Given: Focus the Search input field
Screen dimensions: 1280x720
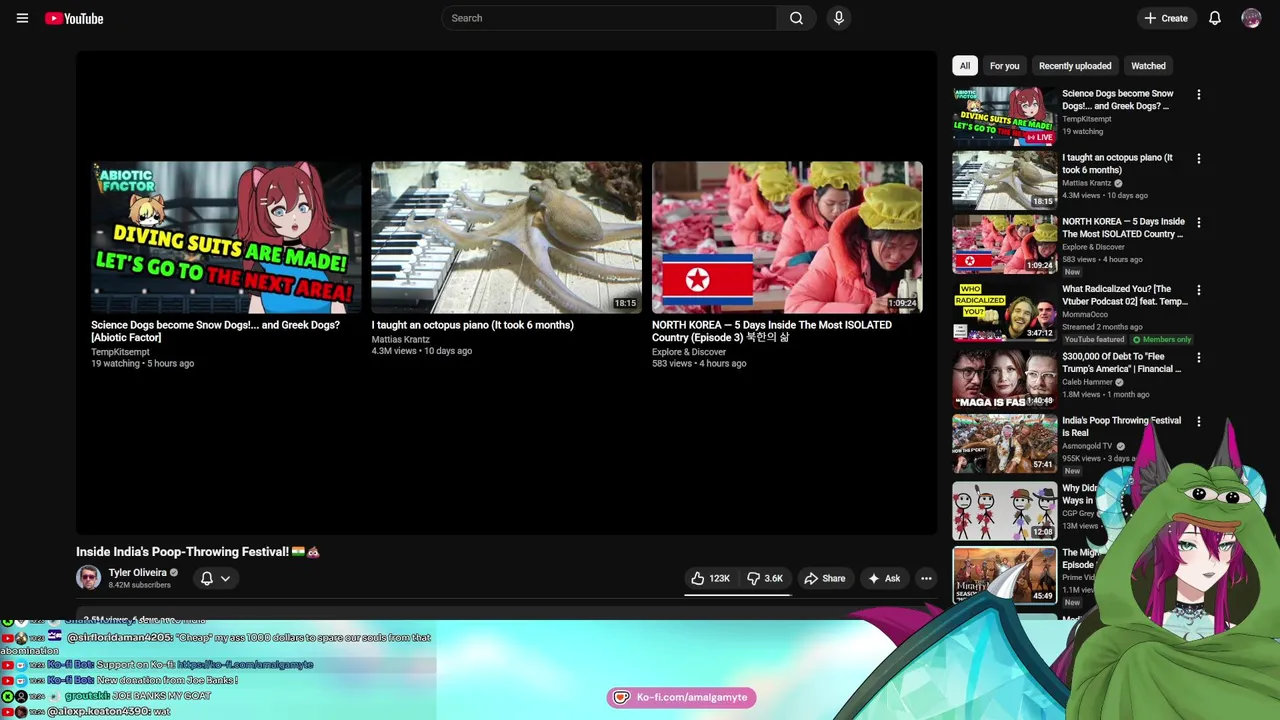Looking at the screenshot, I should point(609,18).
